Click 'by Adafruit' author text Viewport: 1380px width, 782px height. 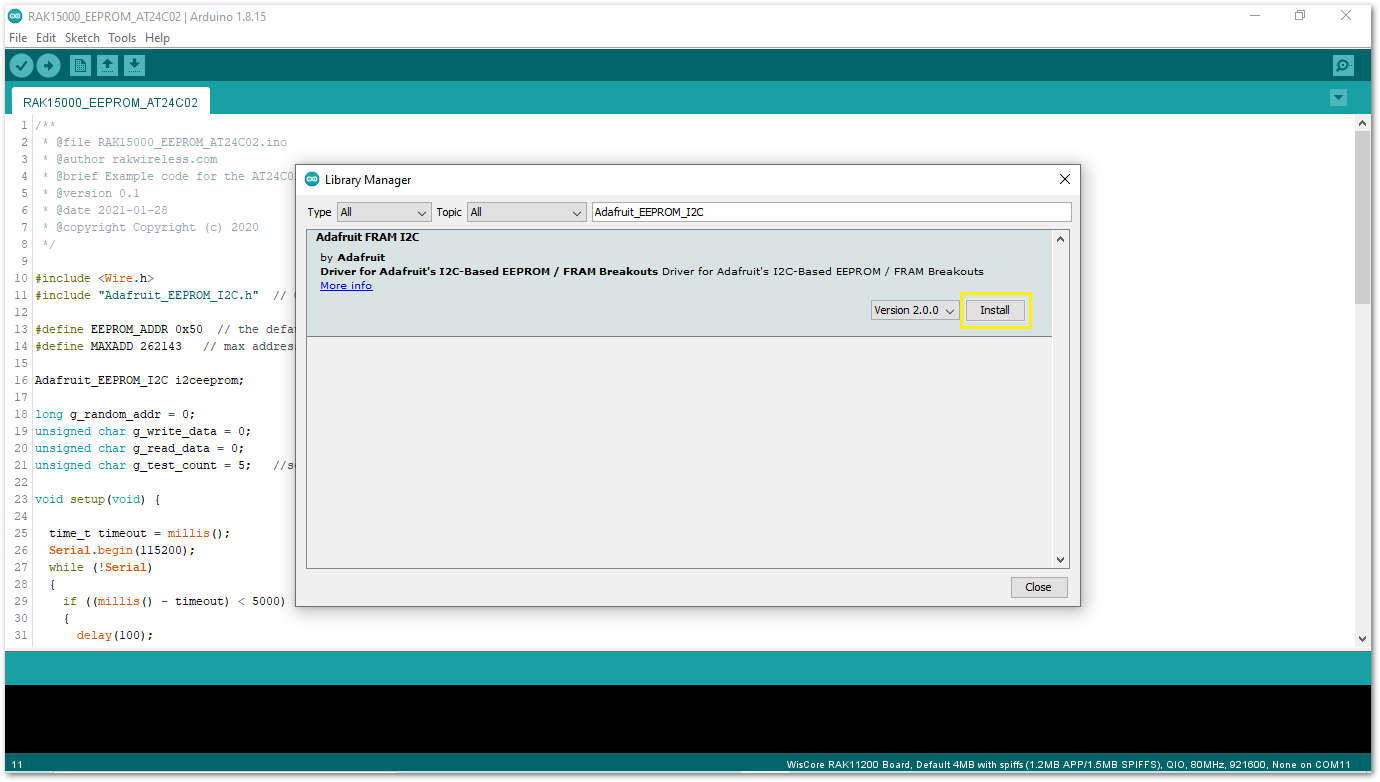pyautogui.click(x=352, y=258)
